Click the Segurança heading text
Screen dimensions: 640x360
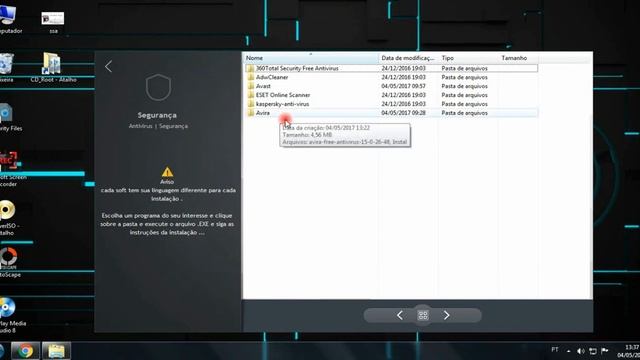[157, 115]
